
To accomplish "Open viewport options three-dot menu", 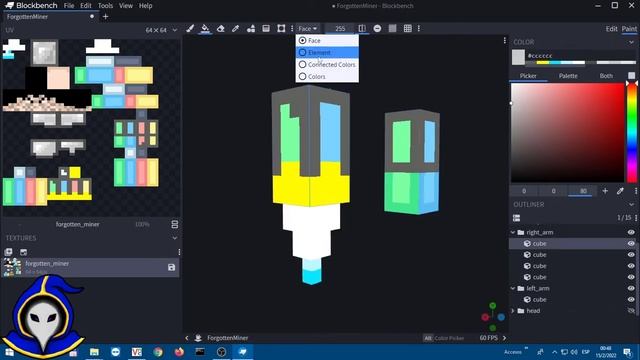I will click(504, 40).
